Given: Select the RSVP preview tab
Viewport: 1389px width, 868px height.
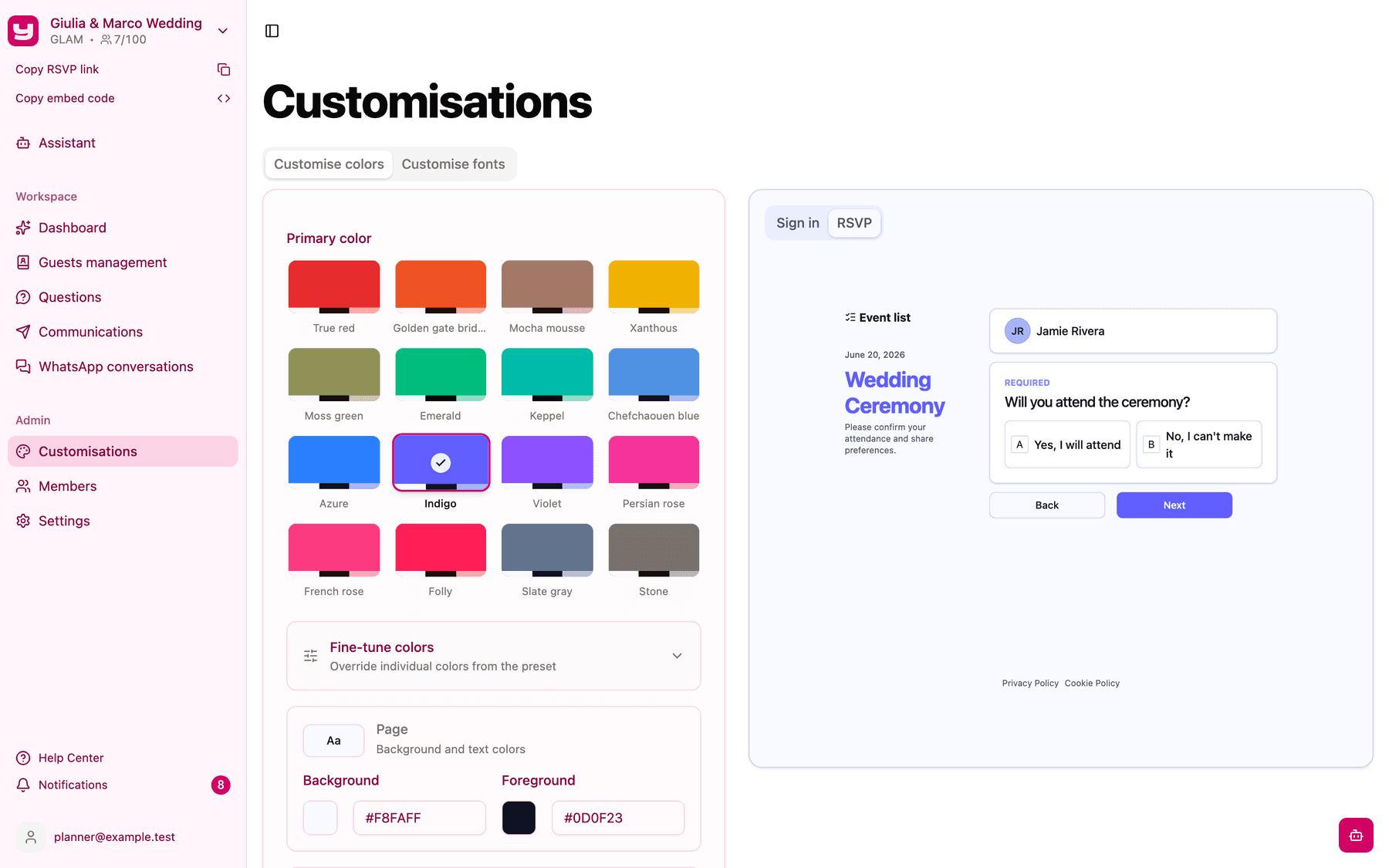Looking at the screenshot, I should (x=854, y=223).
